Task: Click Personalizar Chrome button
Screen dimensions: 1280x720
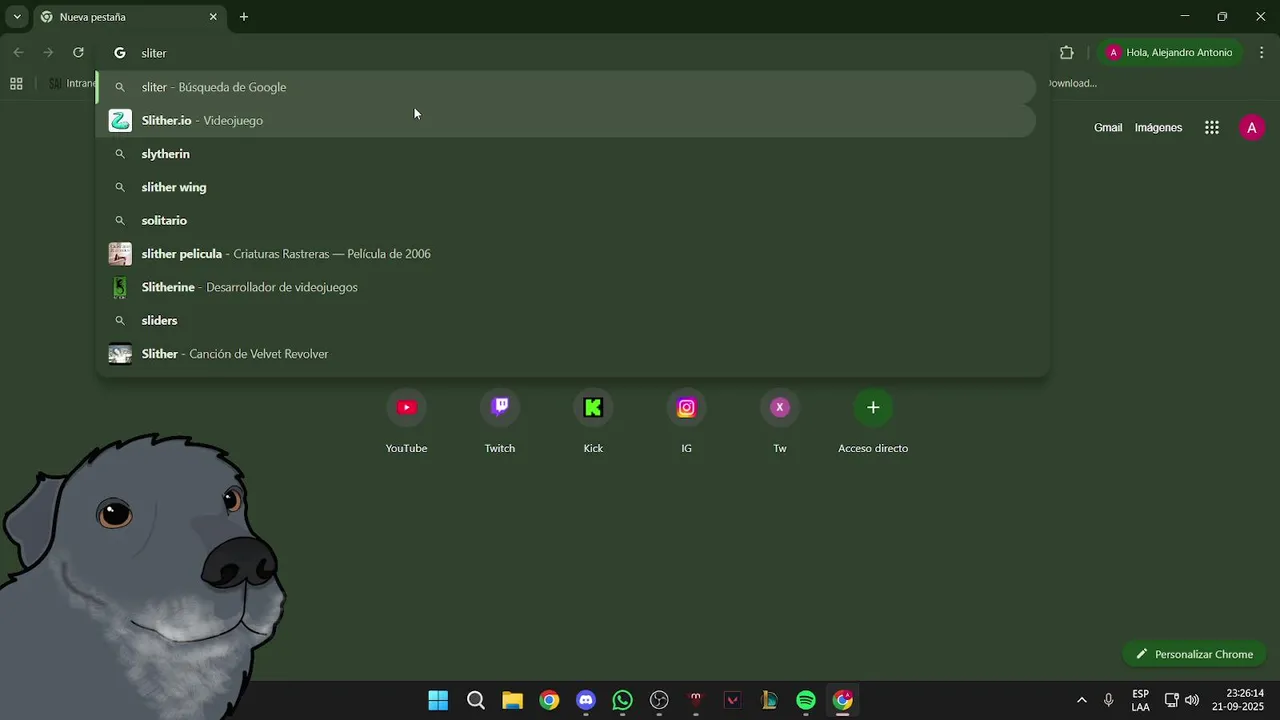Action: (x=1195, y=654)
